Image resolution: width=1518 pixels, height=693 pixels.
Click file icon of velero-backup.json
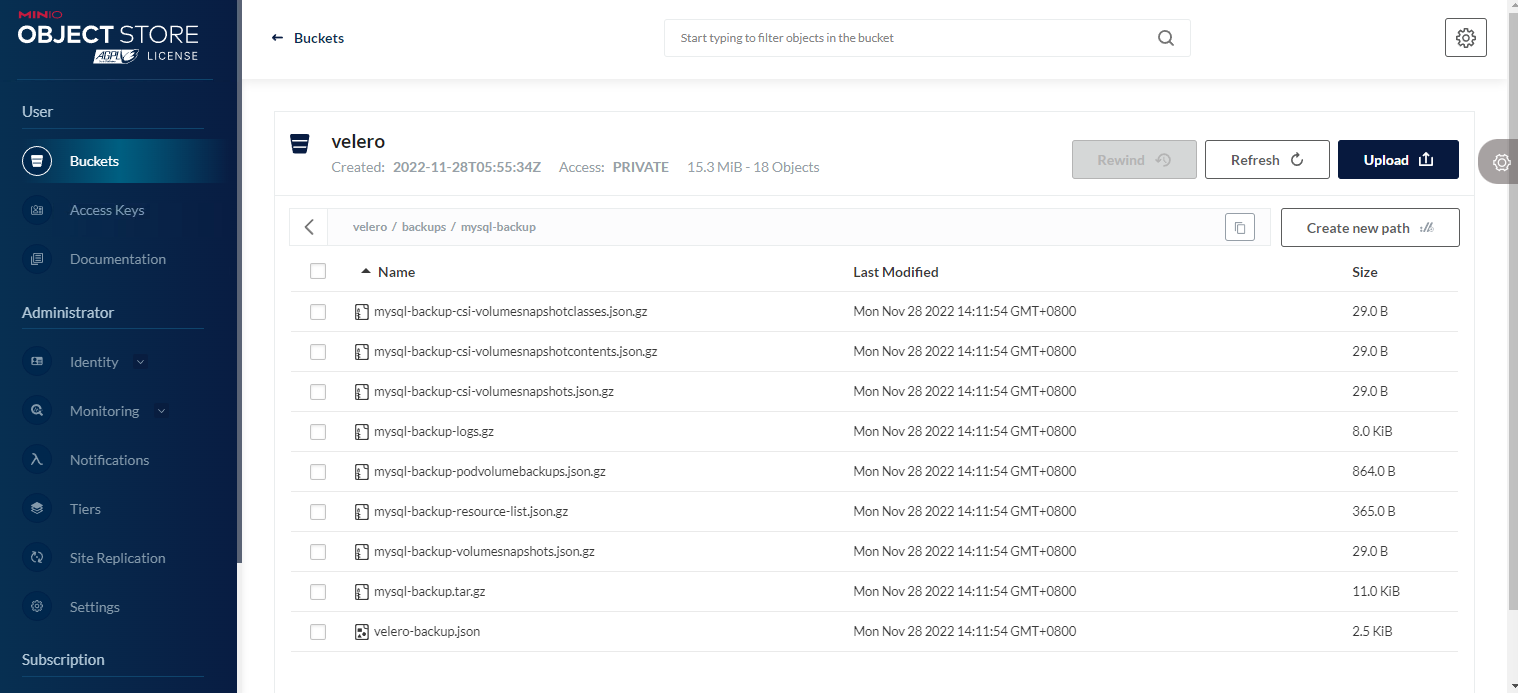[x=362, y=632]
